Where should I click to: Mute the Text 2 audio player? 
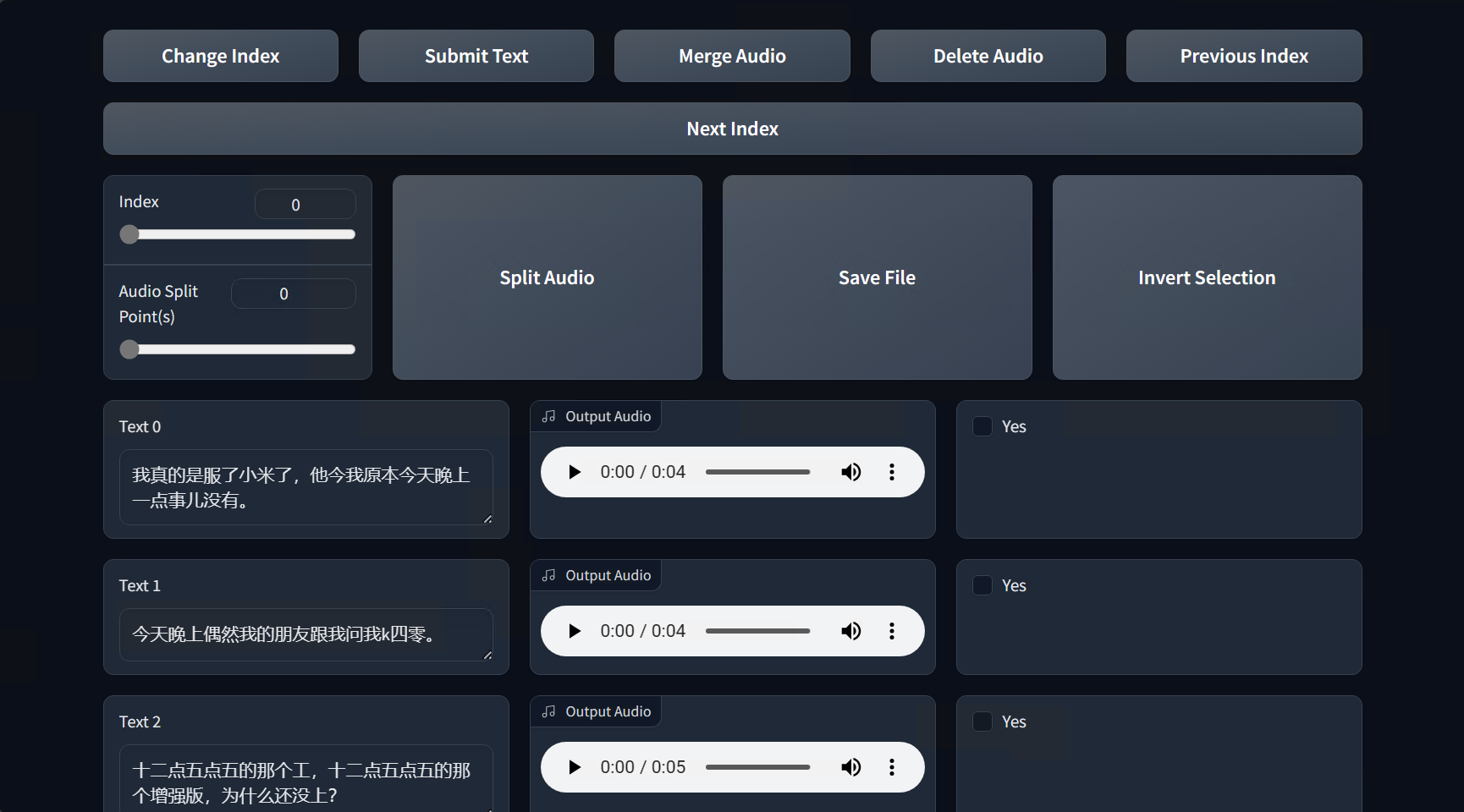point(850,767)
